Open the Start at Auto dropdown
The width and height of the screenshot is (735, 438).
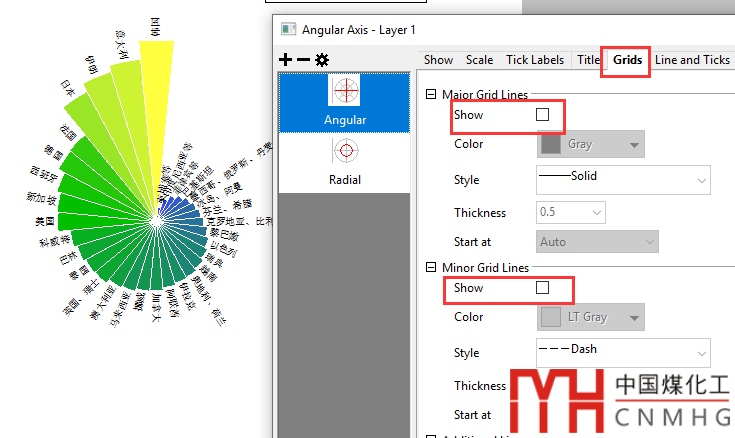click(x=597, y=242)
